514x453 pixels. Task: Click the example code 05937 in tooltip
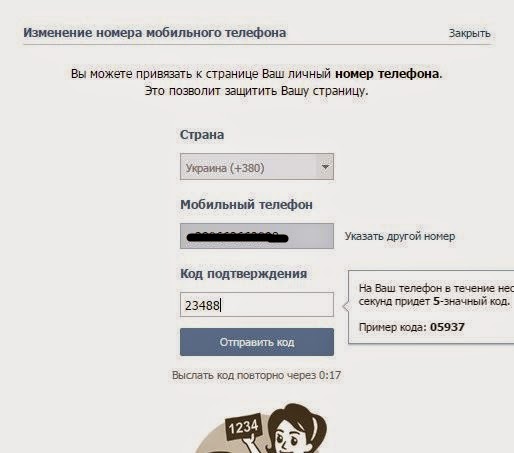pyautogui.click(x=447, y=327)
